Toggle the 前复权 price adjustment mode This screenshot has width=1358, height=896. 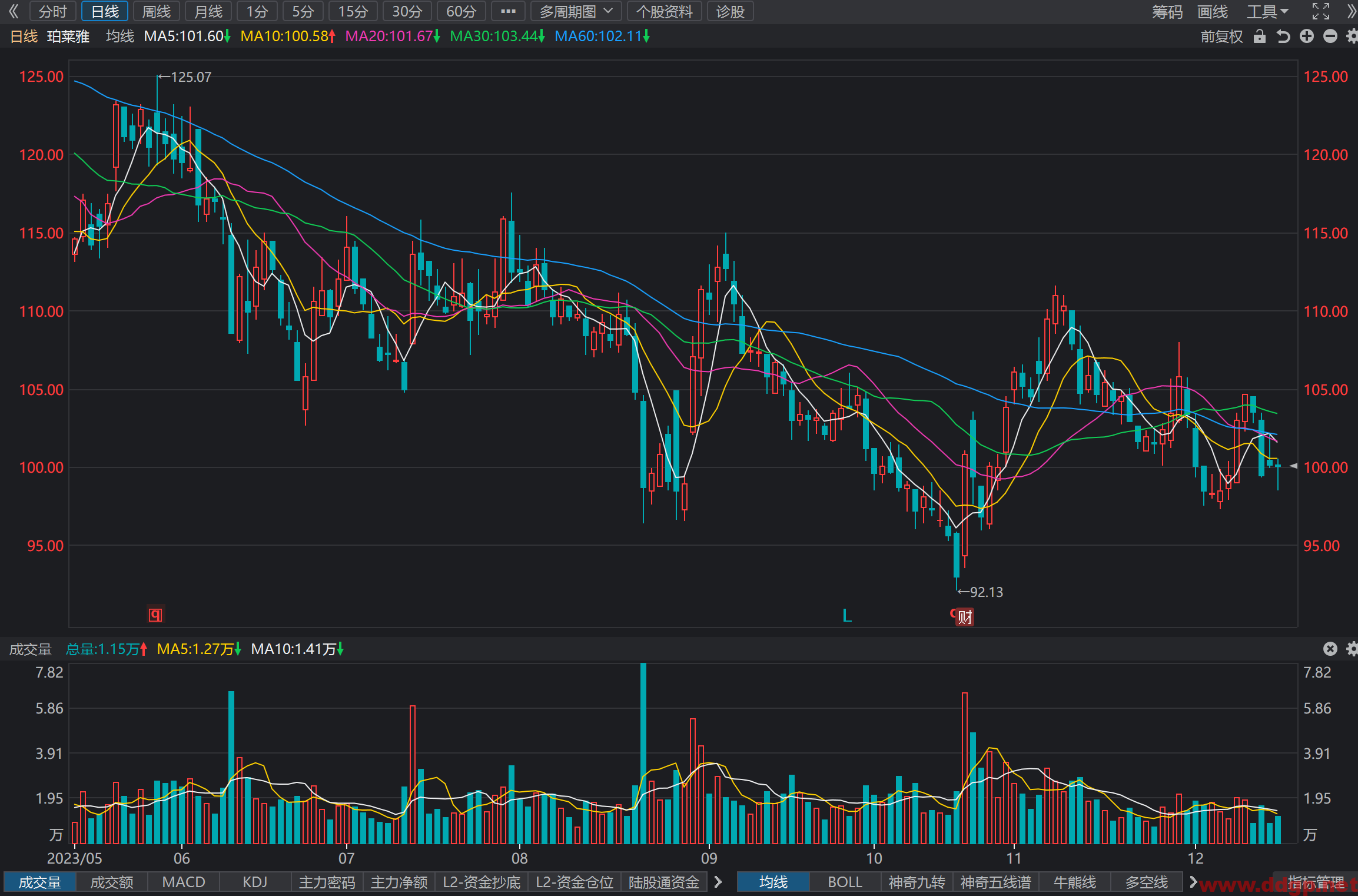point(1221,36)
